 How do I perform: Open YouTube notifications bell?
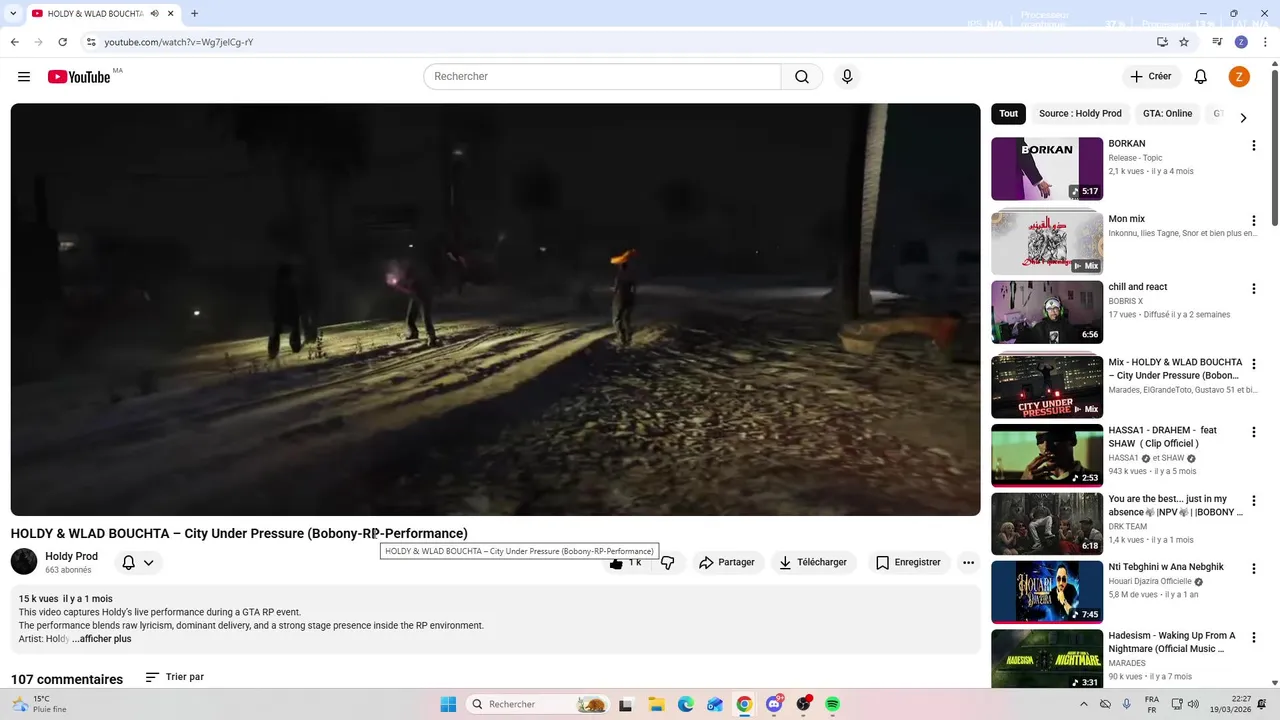point(1201,77)
